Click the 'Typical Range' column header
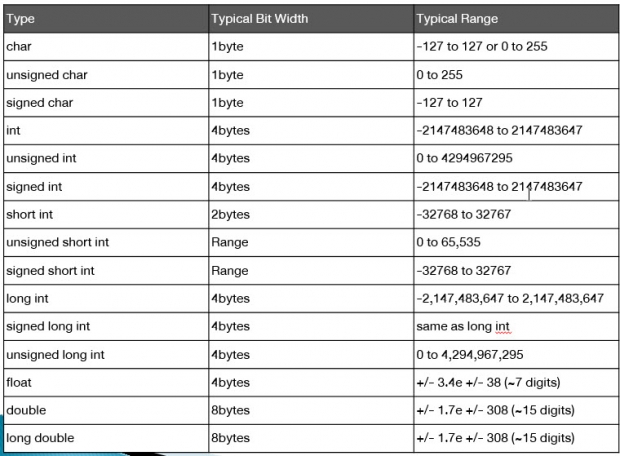Screen dimensions: 620x456 tap(516, 19)
